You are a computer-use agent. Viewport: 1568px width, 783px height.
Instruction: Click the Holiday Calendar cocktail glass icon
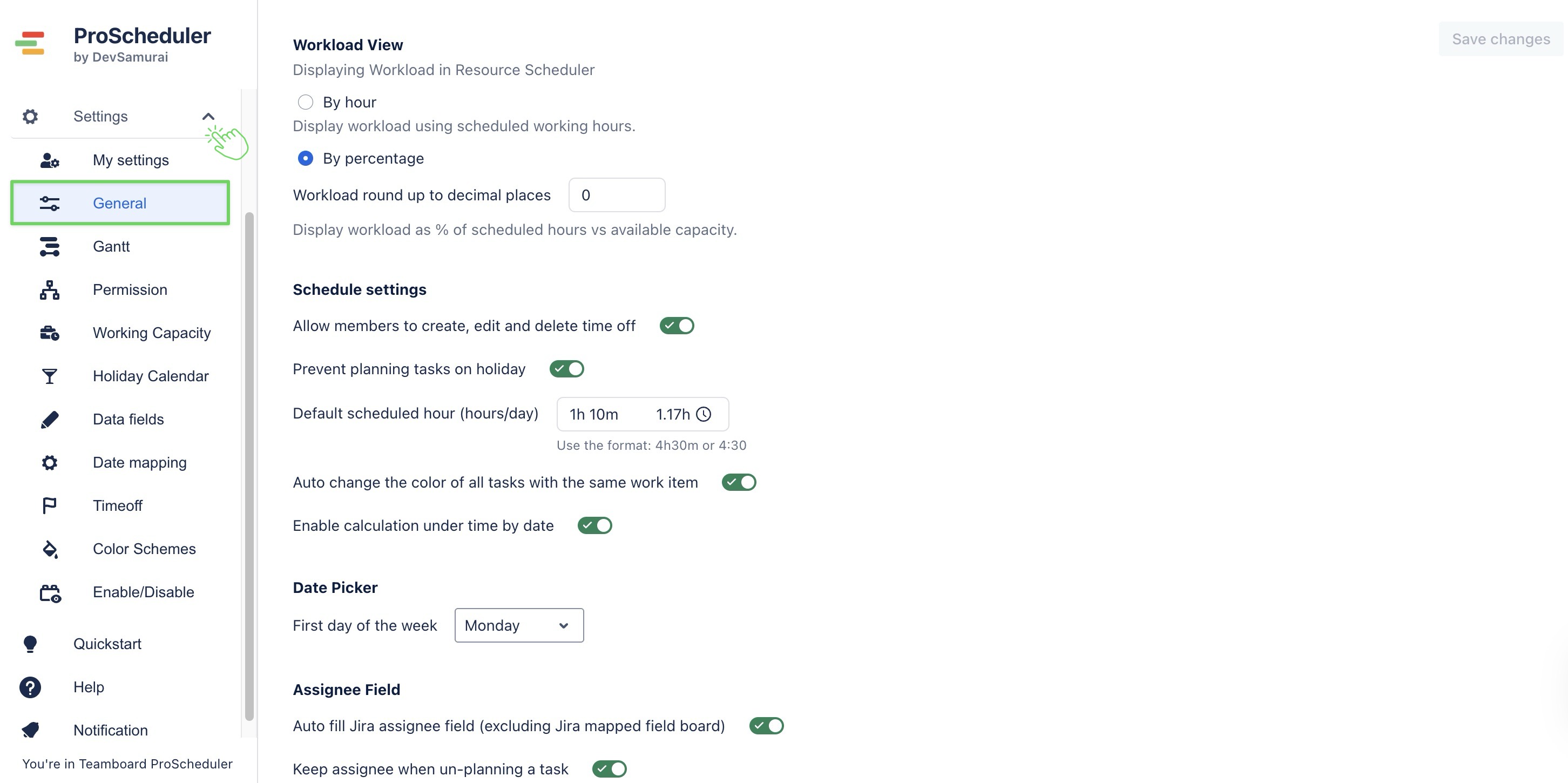coord(49,376)
